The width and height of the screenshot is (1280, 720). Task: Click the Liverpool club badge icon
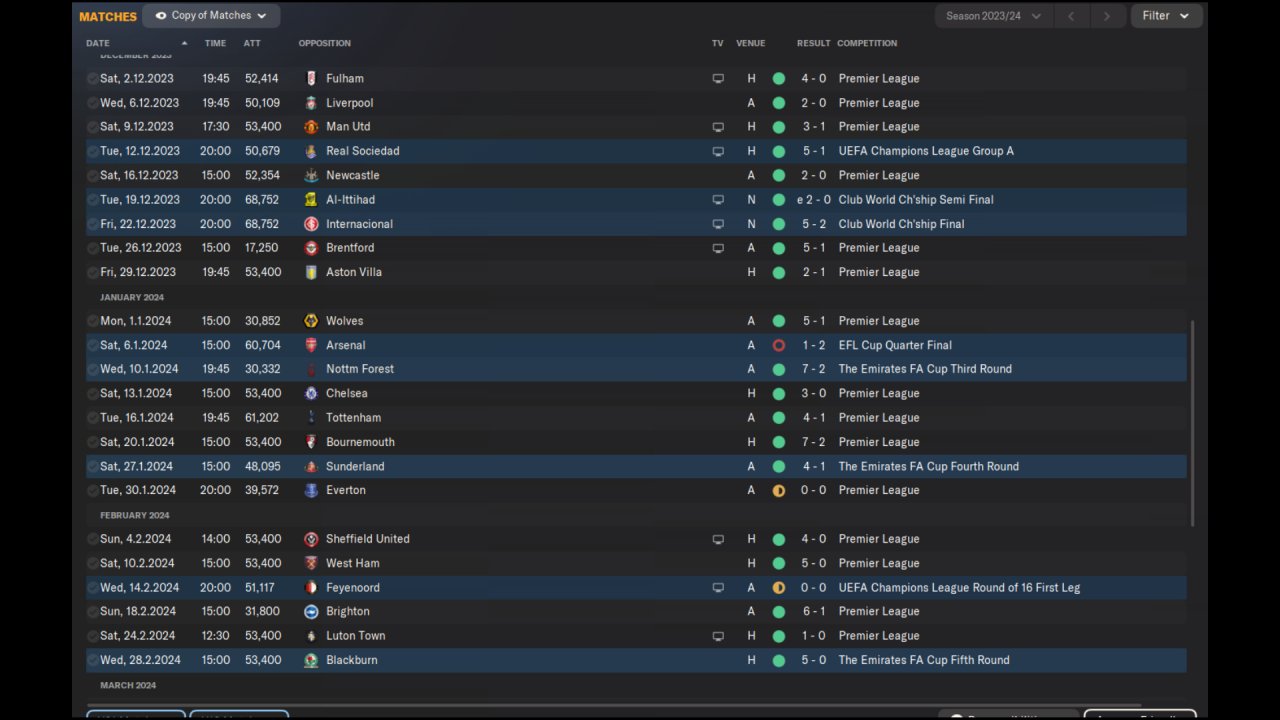(311, 103)
